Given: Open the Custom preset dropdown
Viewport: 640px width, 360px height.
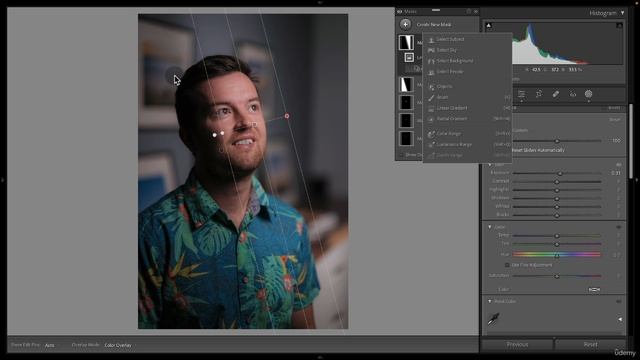Looking at the screenshot, I should point(520,130).
